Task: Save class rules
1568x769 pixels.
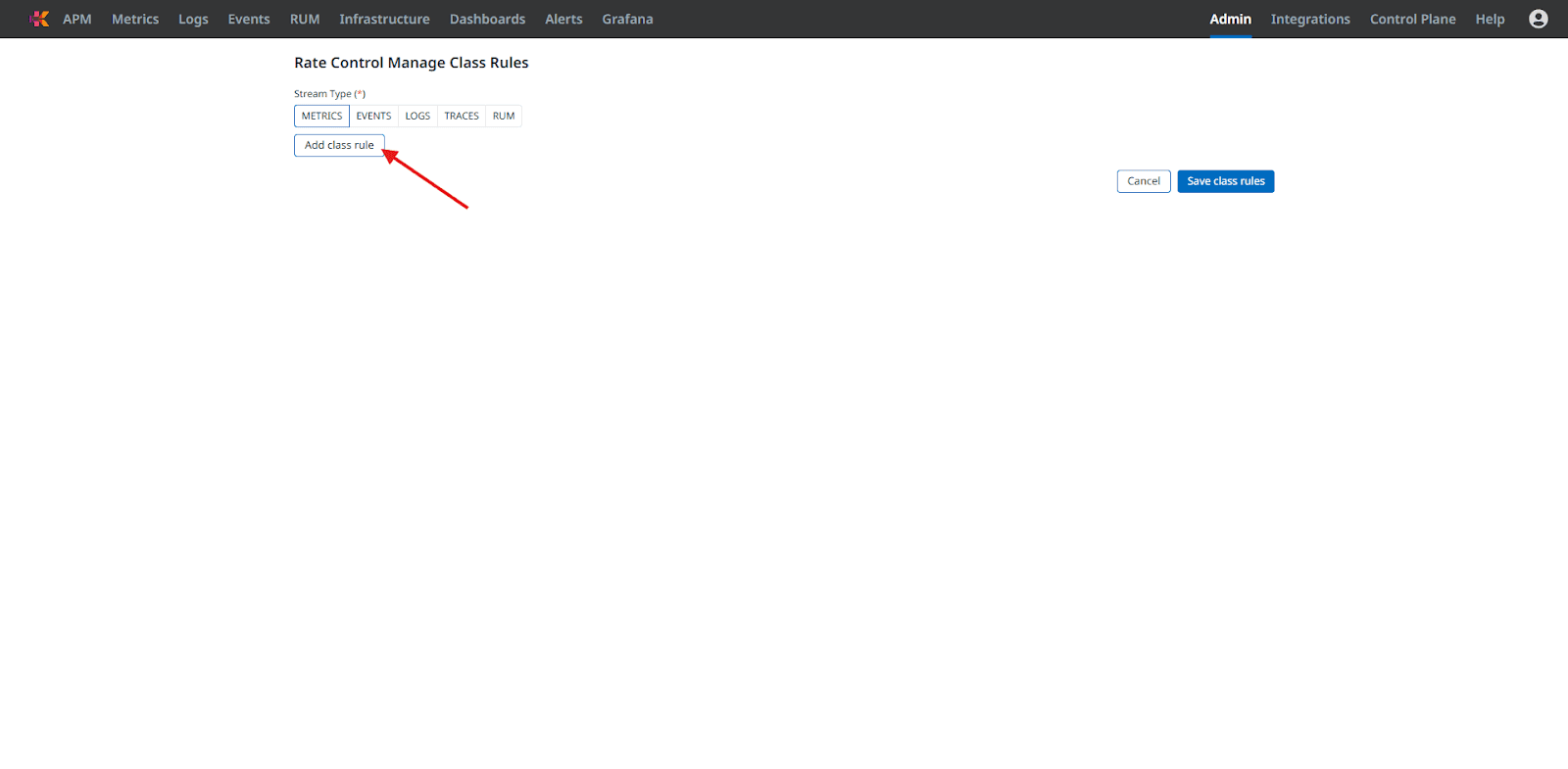Action: [1226, 181]
